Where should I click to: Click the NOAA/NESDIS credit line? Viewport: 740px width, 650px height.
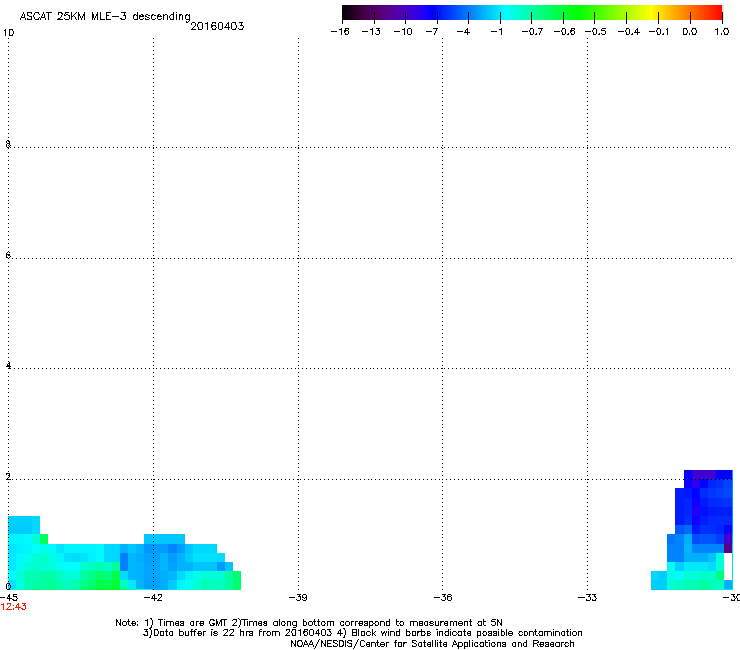click(x=432, y=644)
